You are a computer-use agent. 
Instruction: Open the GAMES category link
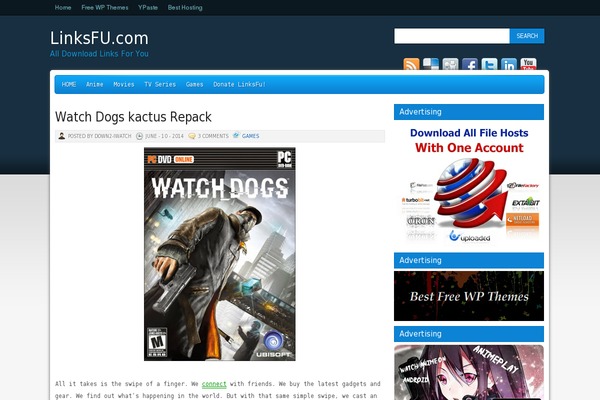[x=250, y=136]
